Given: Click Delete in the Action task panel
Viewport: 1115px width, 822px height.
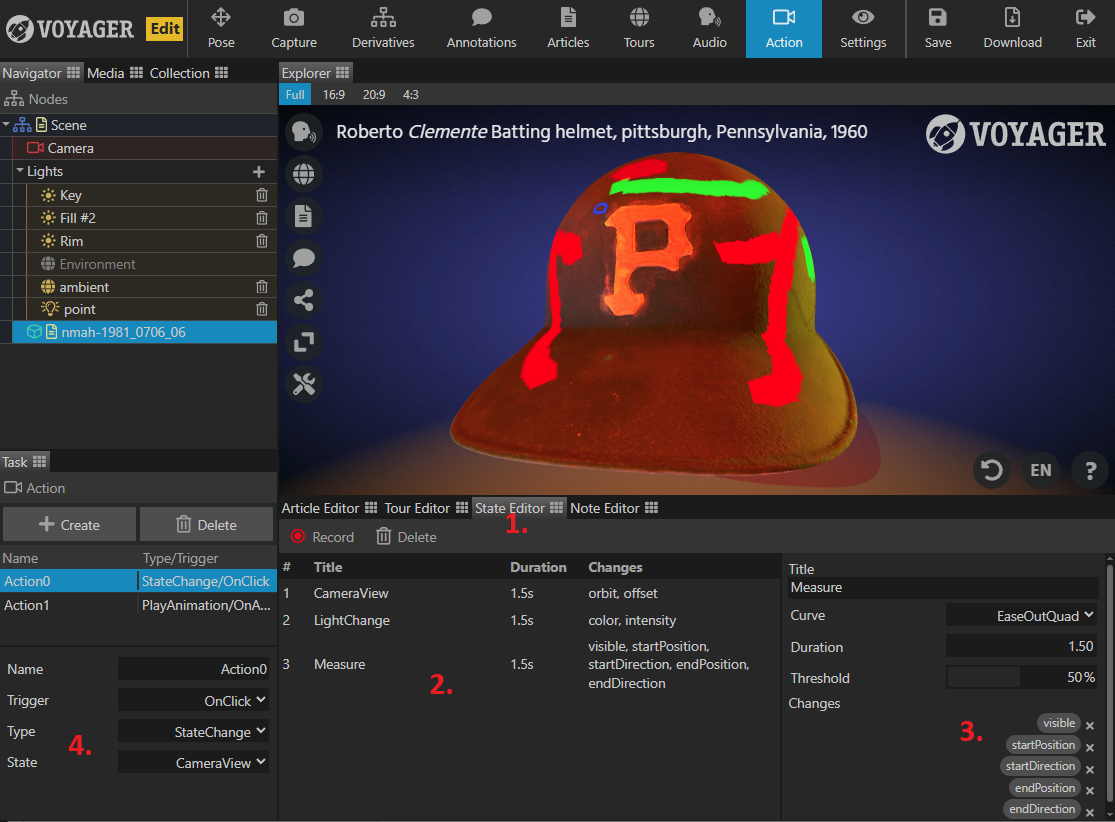Looking at the screenshot, I should click(x=206, y=525).
